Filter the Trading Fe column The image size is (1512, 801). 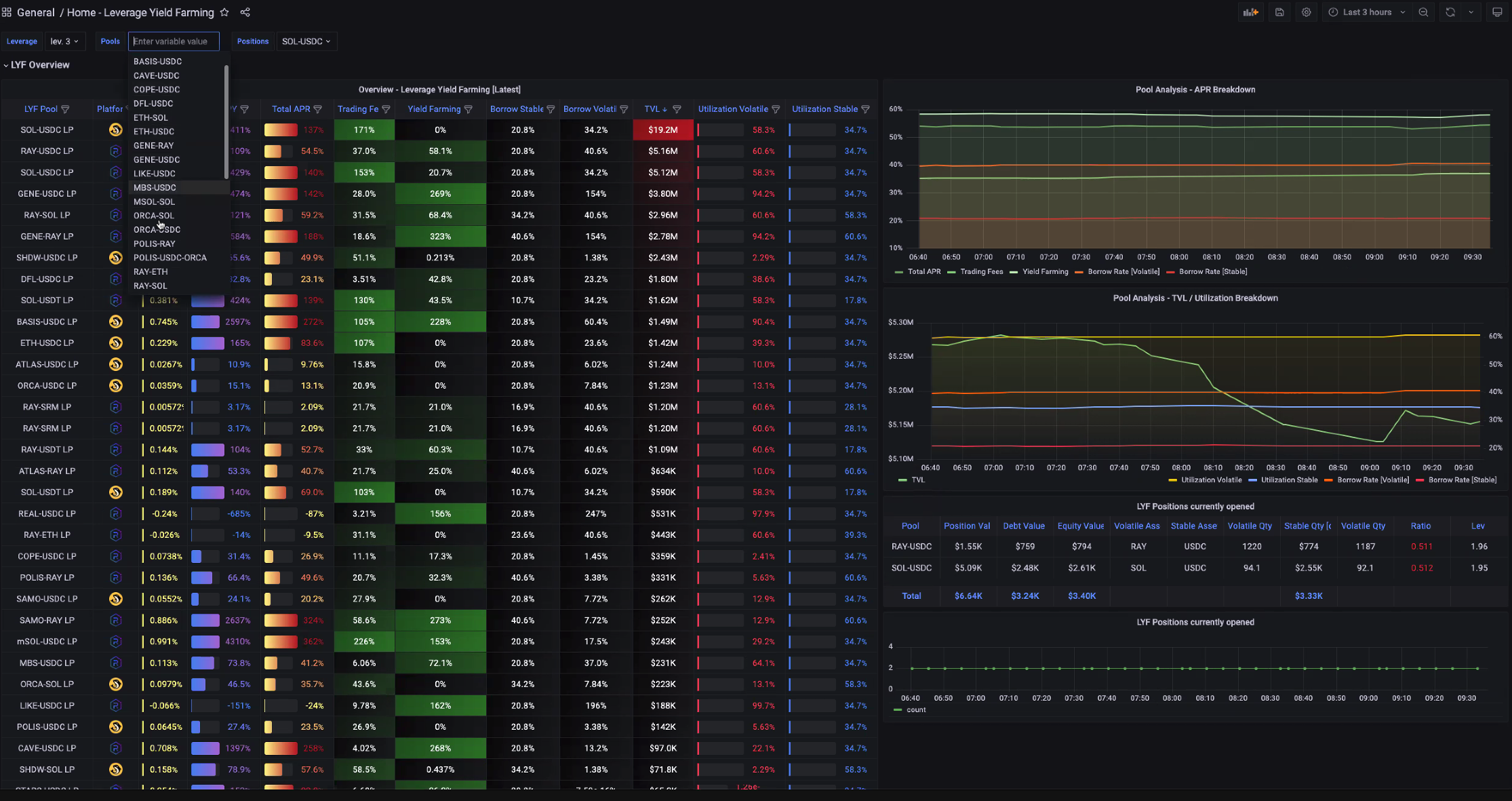click(386, 109)
